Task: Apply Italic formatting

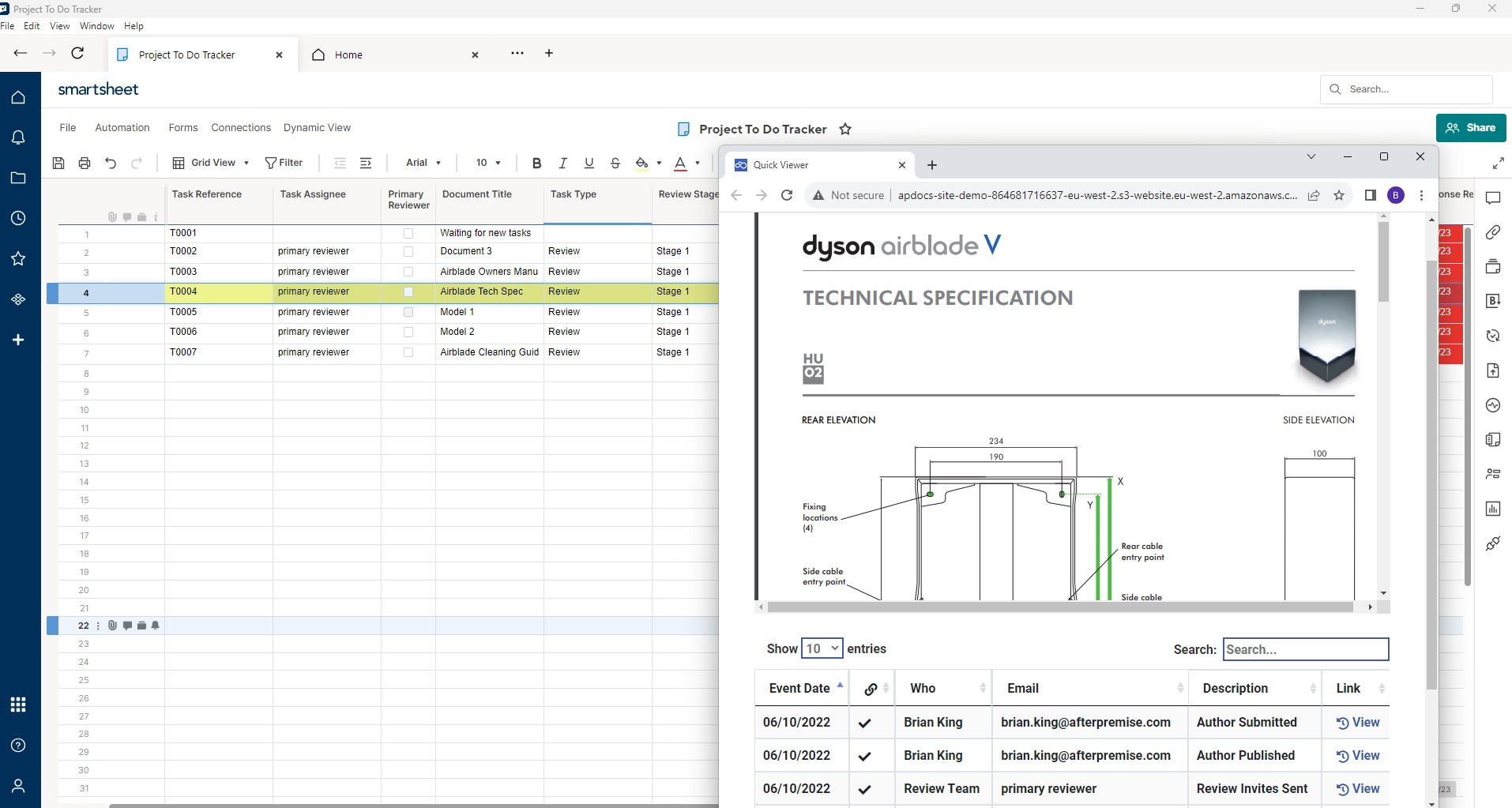Action: coord(562,163)
